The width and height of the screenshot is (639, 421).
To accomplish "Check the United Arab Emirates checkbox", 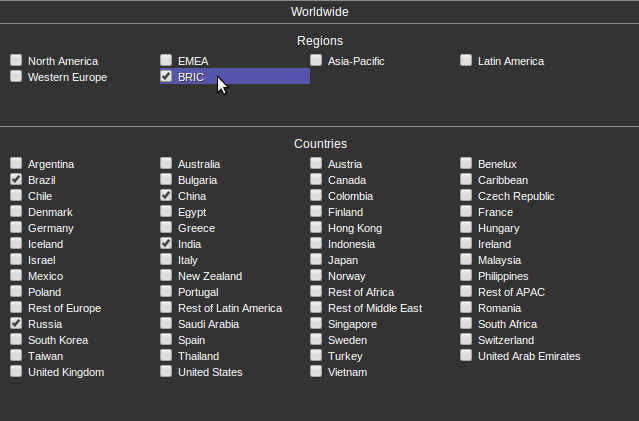I will click(466, 355).
